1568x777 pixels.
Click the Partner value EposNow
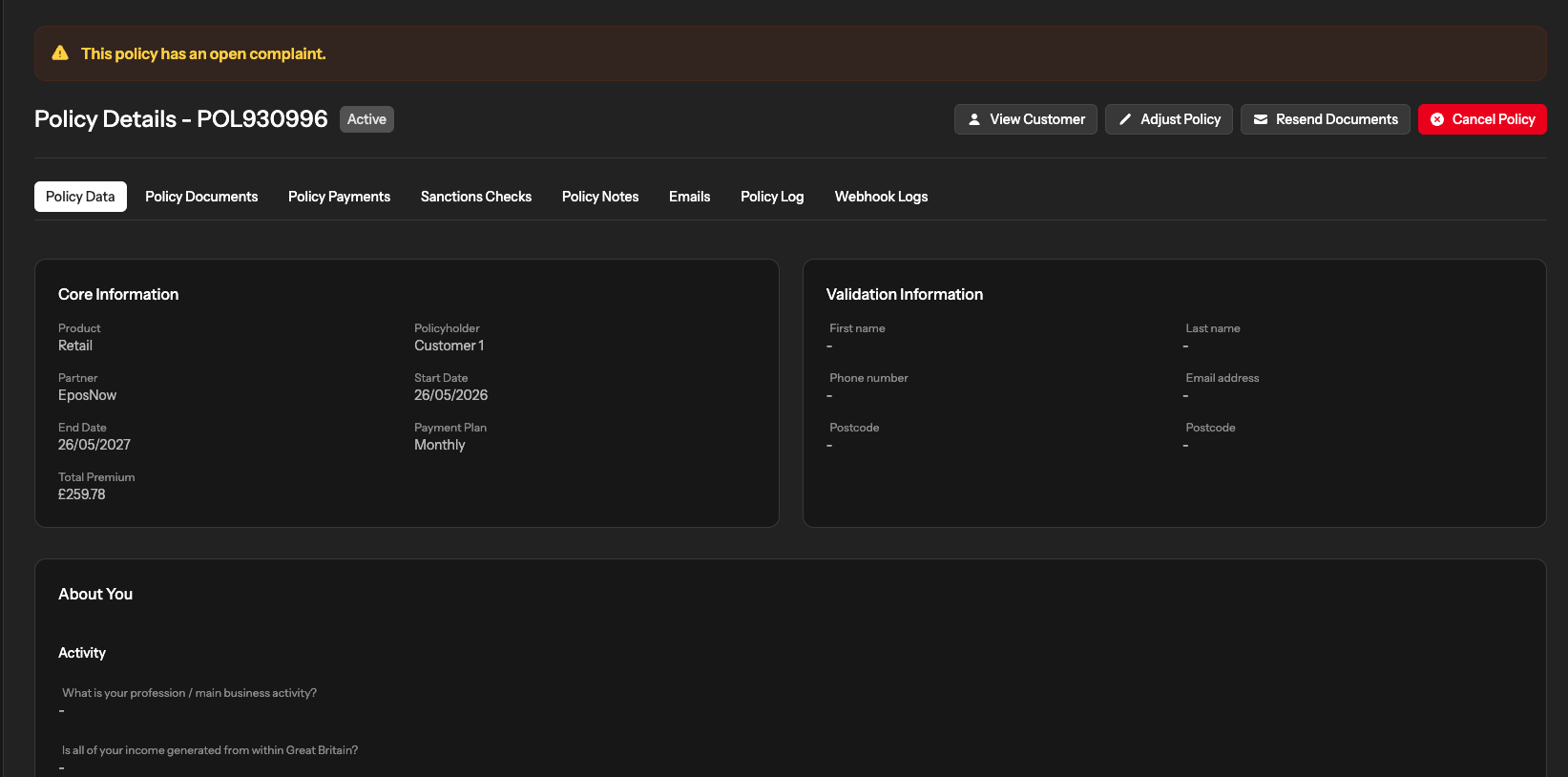87,395
